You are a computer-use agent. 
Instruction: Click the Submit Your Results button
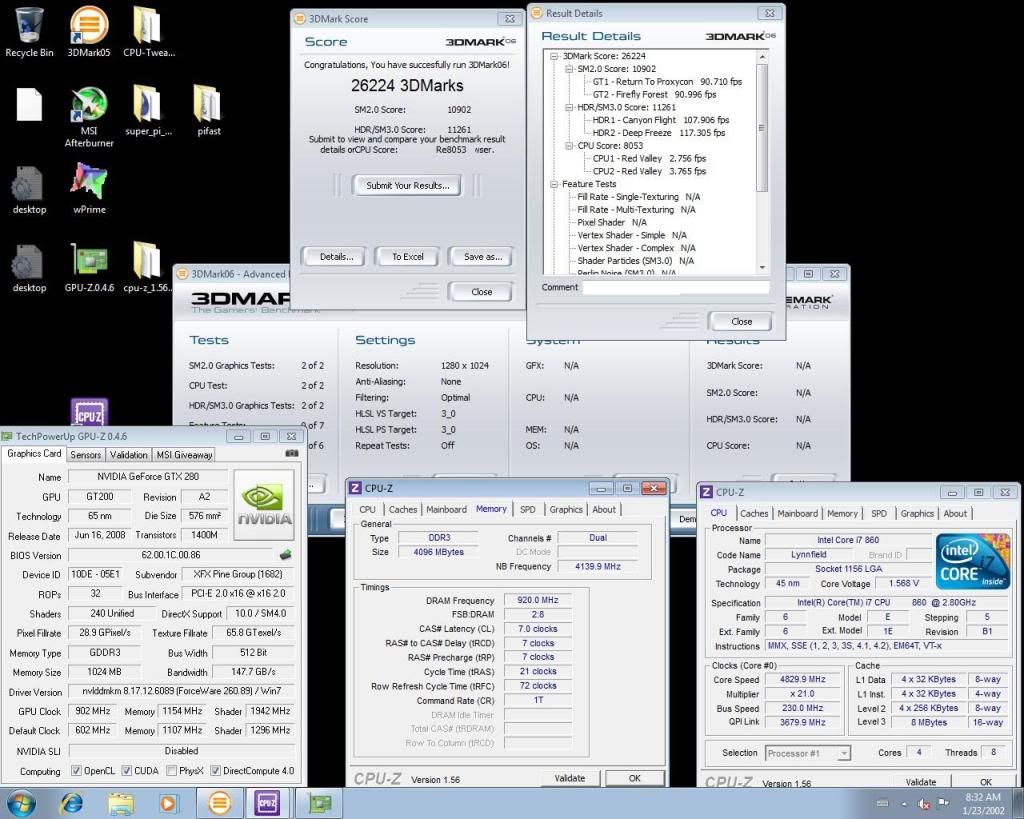(407, 185)
